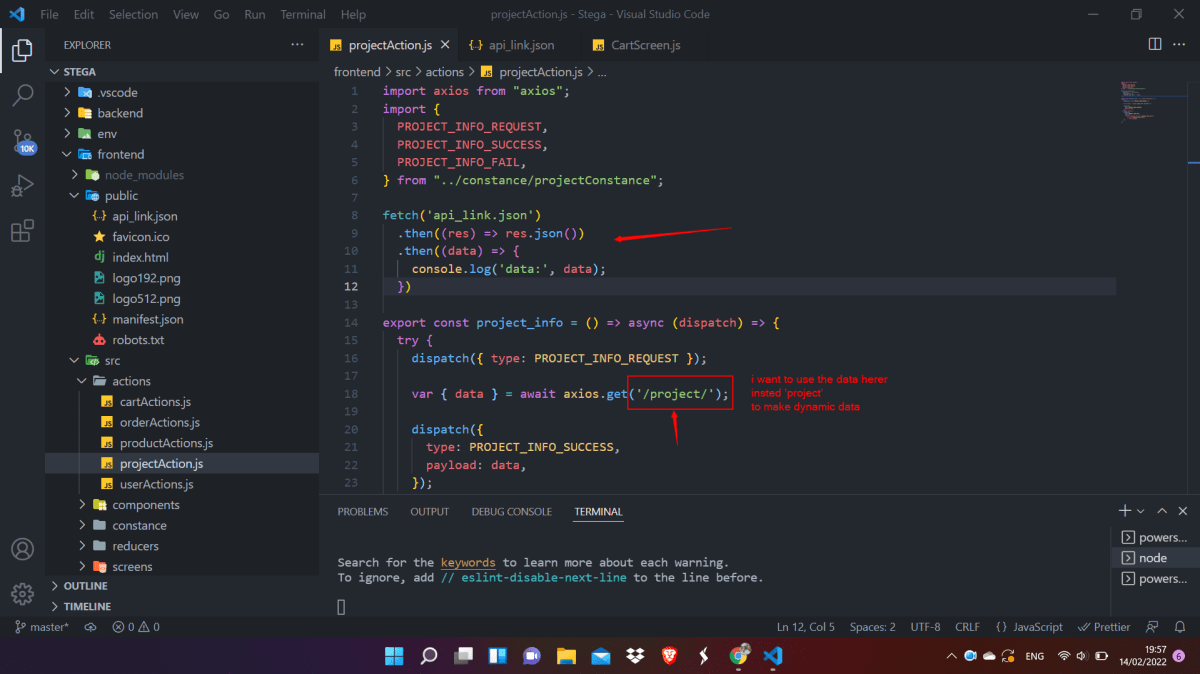Open Windows Start menu
The image size is (1200, 674).
(x=394, y=656)
